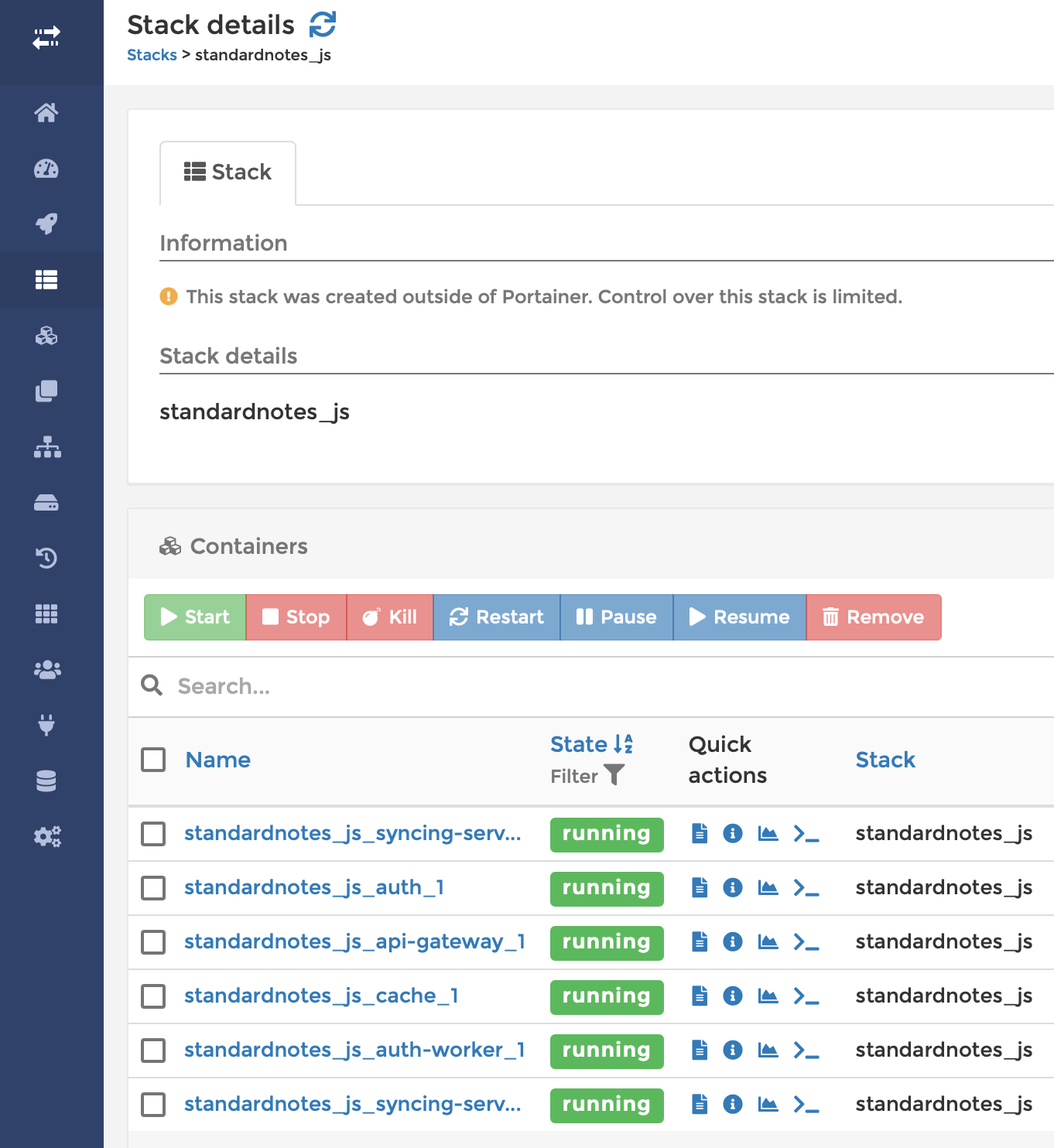Open console for standardnotes_js_auth_1

(806, 888)
